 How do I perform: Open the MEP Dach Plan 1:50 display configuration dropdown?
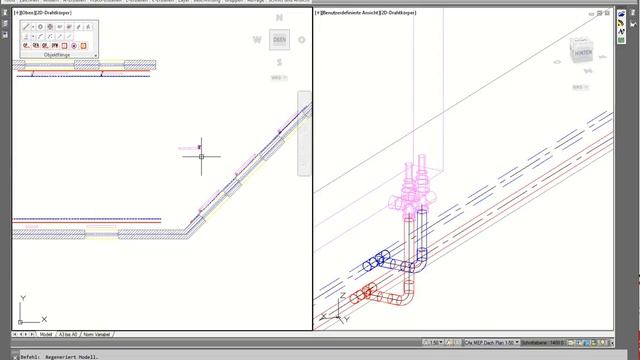492,342
